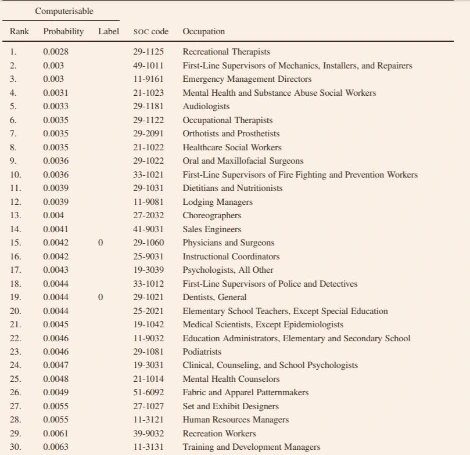Click the 'Occupation' column header
The image size is (470, 455).
pyautogui.click(x=204, y=32)
